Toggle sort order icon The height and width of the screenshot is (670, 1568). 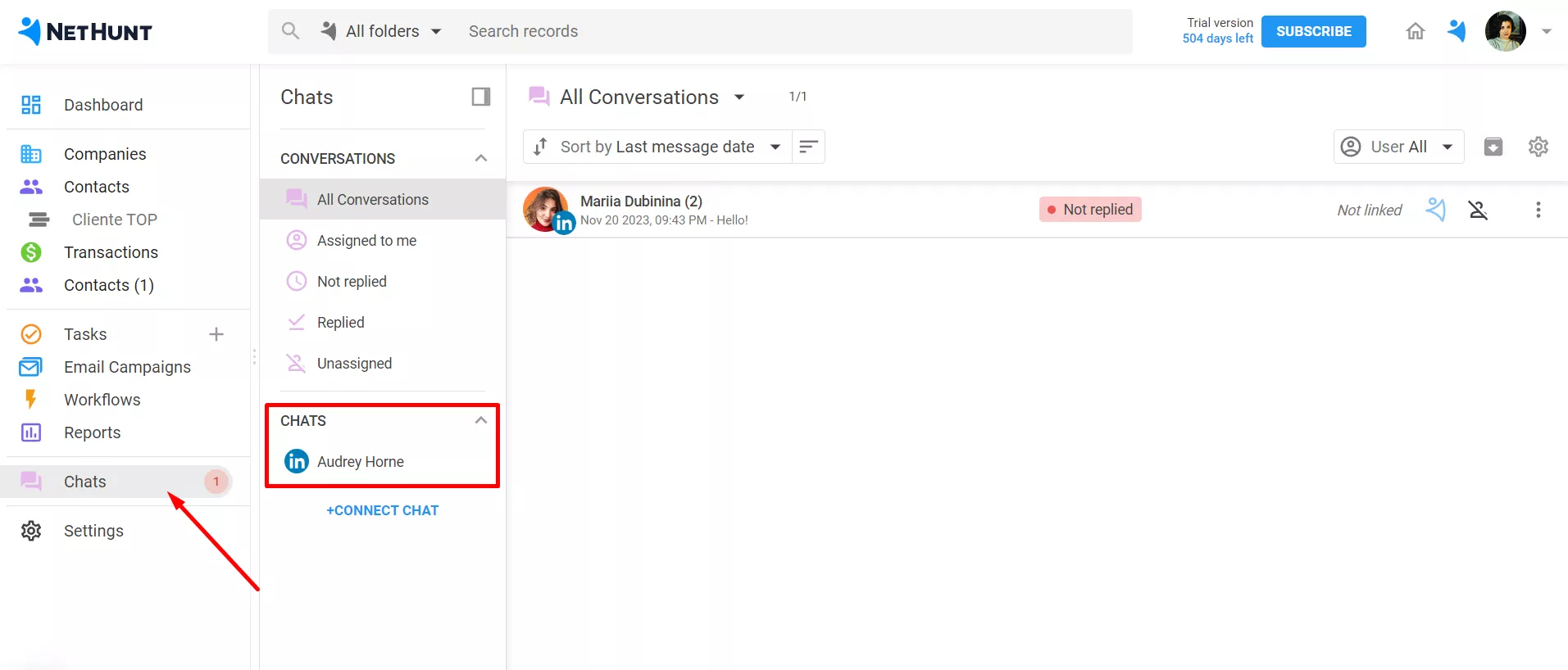pyautogui.click(x=809, y=147)
